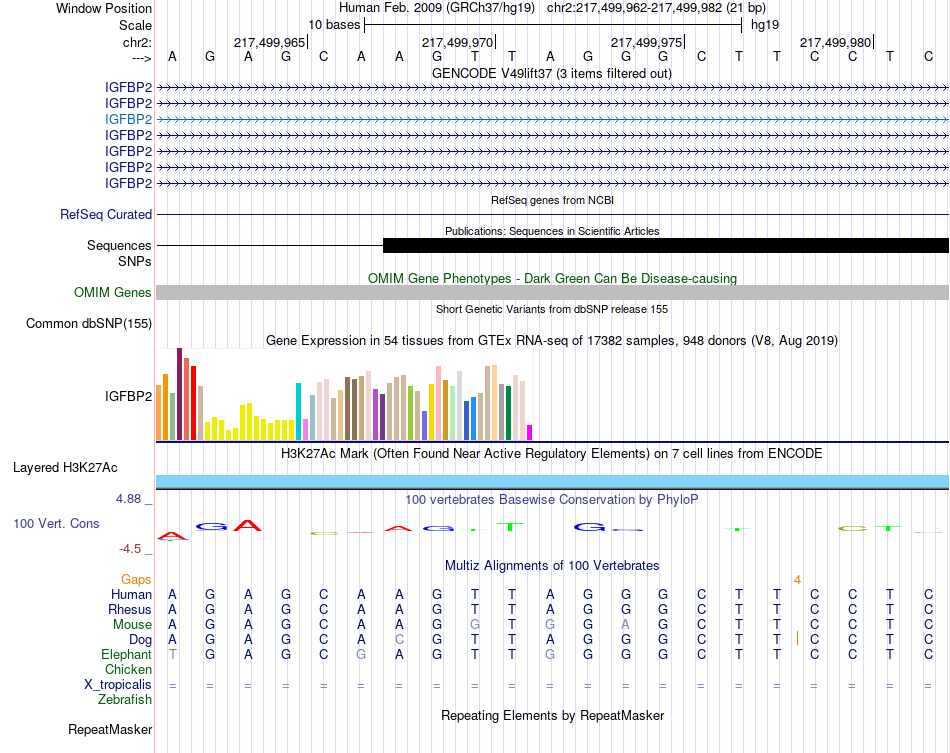Open the RefSeq Curated track label
Viewport: 950px width, 753px height.
(106, 215)
